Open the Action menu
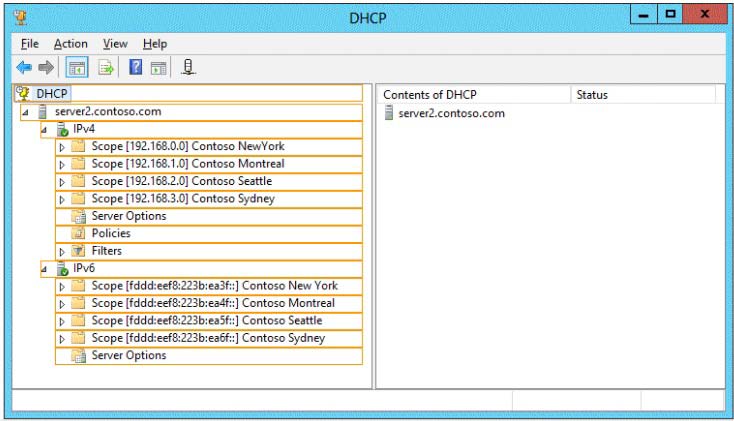The width and height of the screenshot is (734, 421). click(x=71, y=44)
